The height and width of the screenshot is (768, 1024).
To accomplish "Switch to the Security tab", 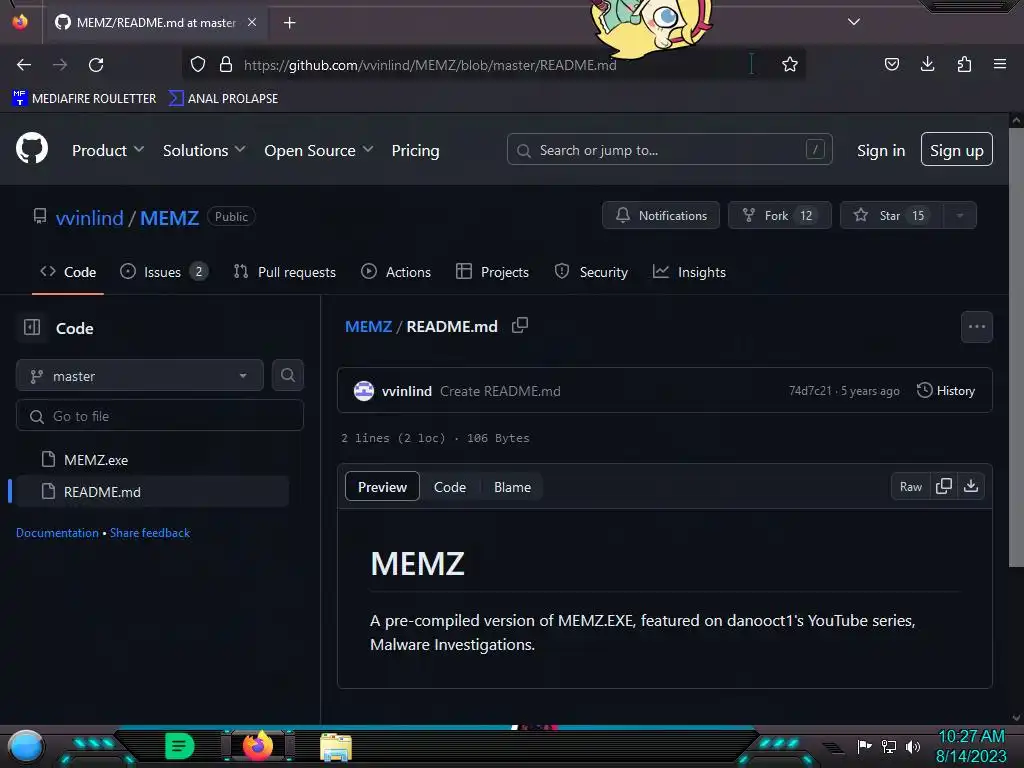I will point(591,272).
